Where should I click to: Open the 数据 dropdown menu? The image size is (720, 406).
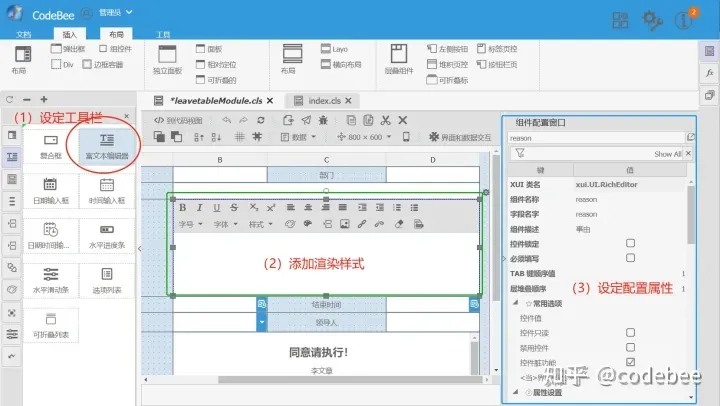coord(298,137)
